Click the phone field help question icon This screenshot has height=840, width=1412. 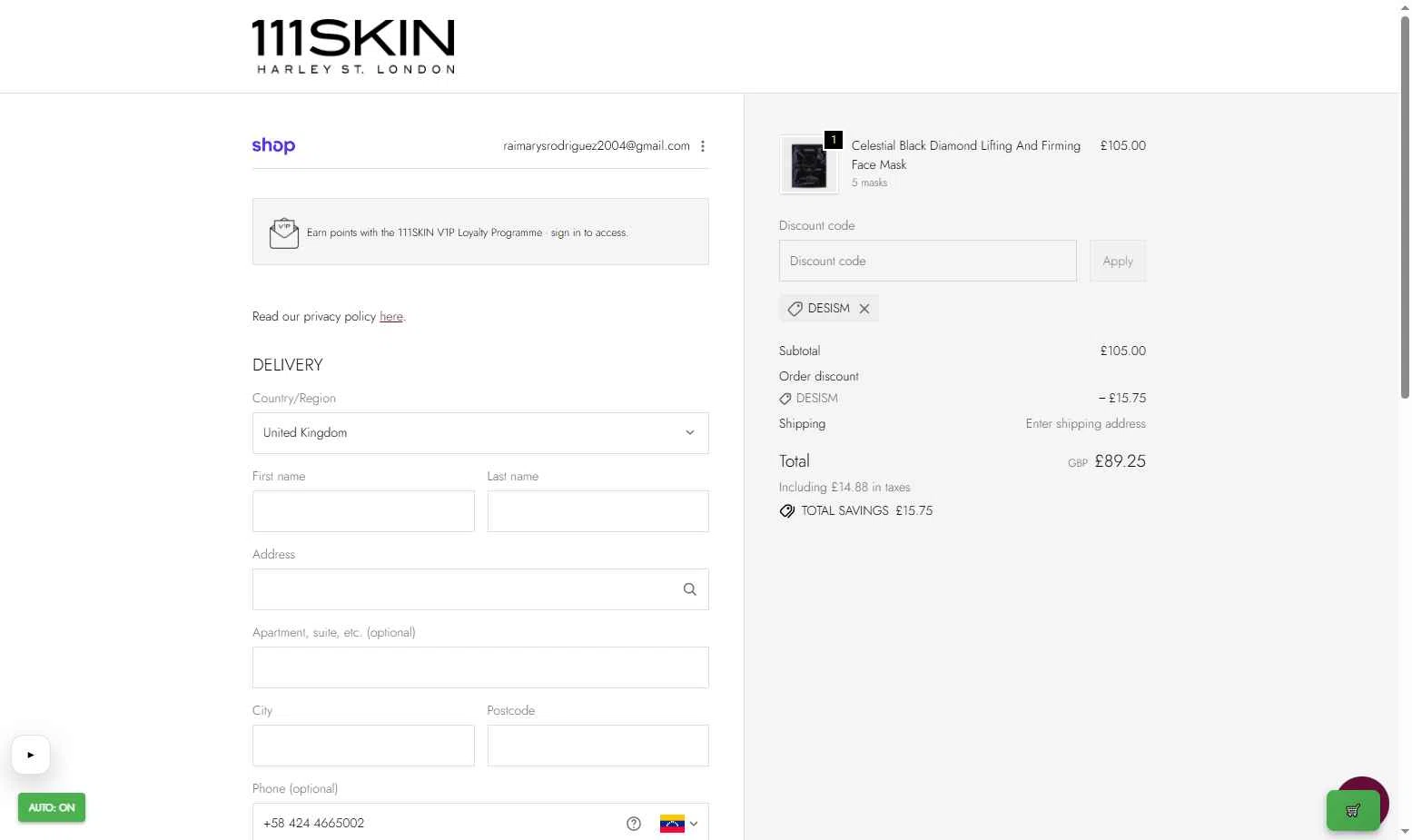click(x=634, y=824)
